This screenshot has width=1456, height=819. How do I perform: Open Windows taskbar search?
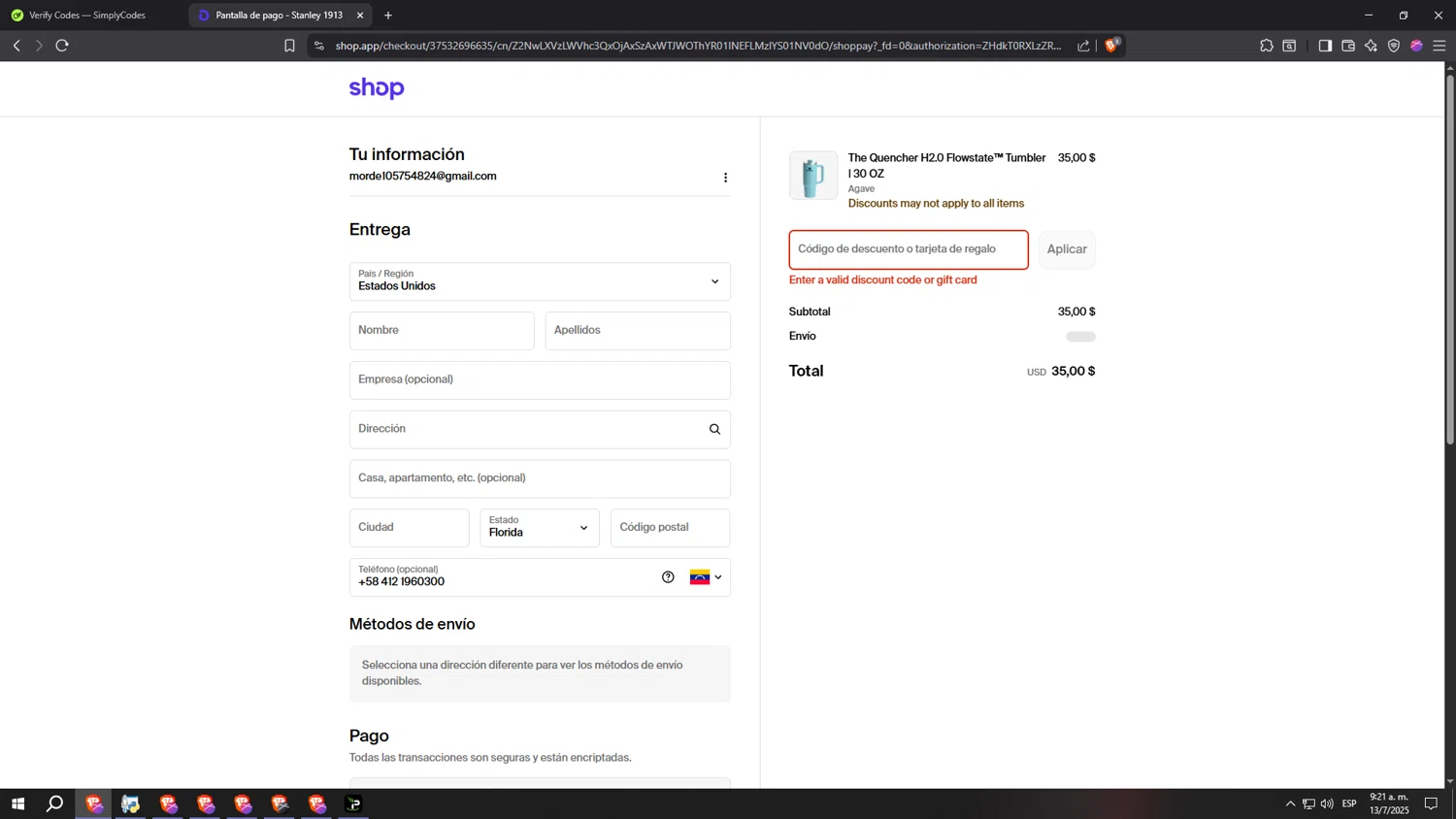[55, 803]
